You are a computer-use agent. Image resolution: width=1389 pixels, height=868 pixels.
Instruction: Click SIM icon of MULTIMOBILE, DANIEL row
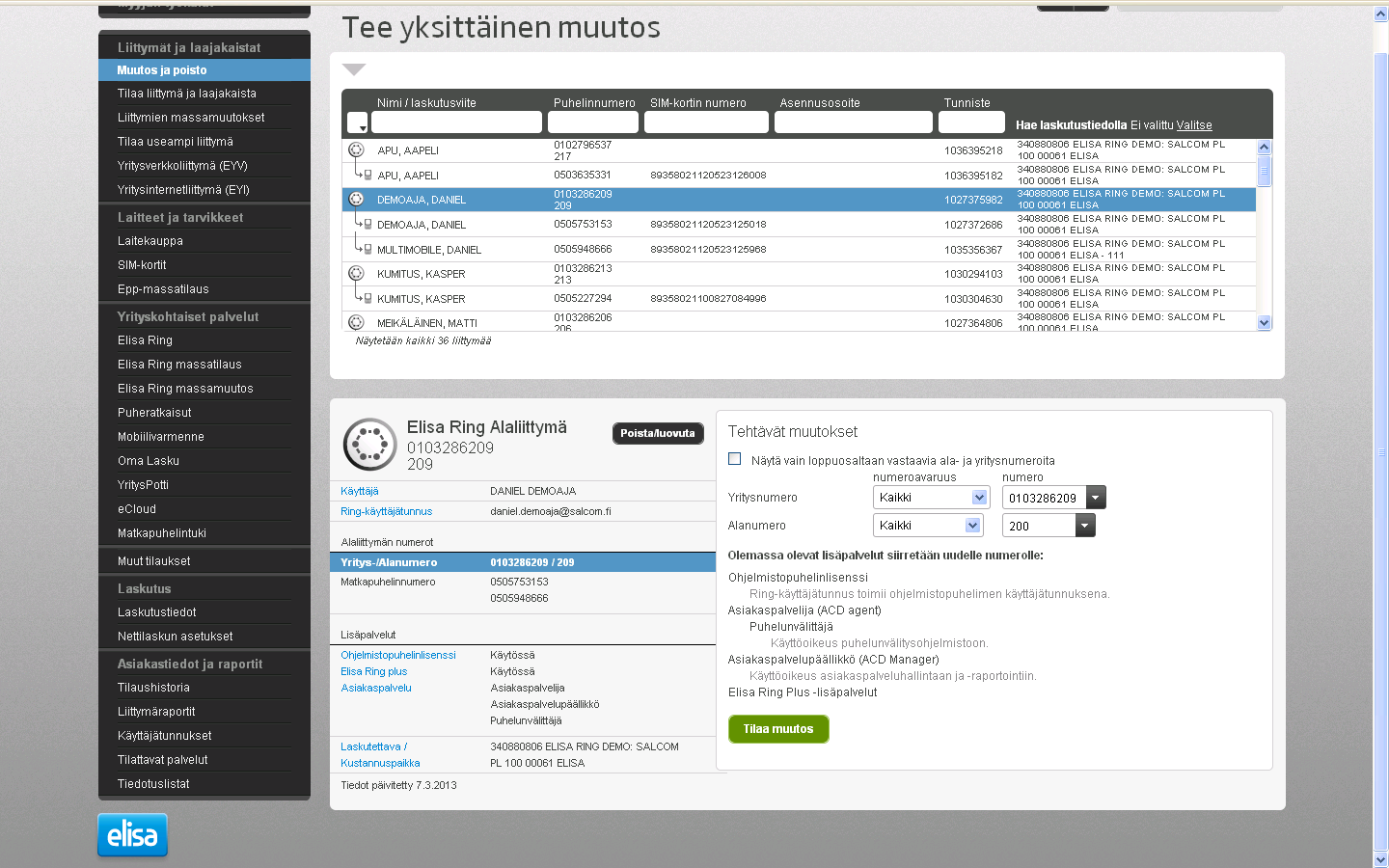368,249
